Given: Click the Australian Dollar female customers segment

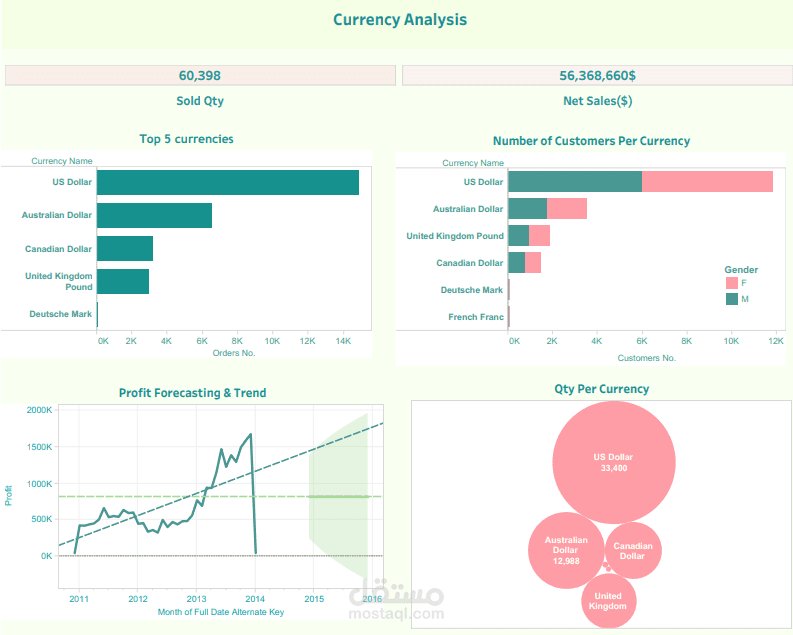Looking at the screenshot, I should (567, 208).
